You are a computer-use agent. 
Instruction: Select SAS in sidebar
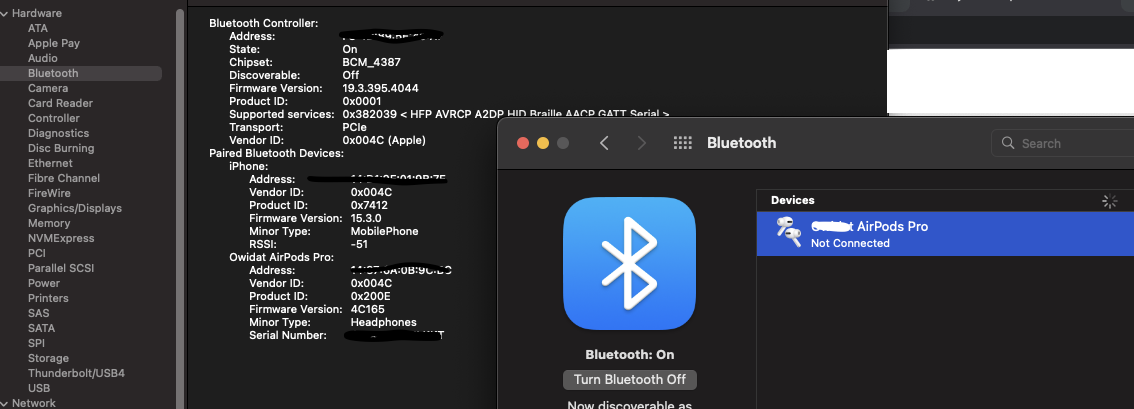click(x=38, y=314)
